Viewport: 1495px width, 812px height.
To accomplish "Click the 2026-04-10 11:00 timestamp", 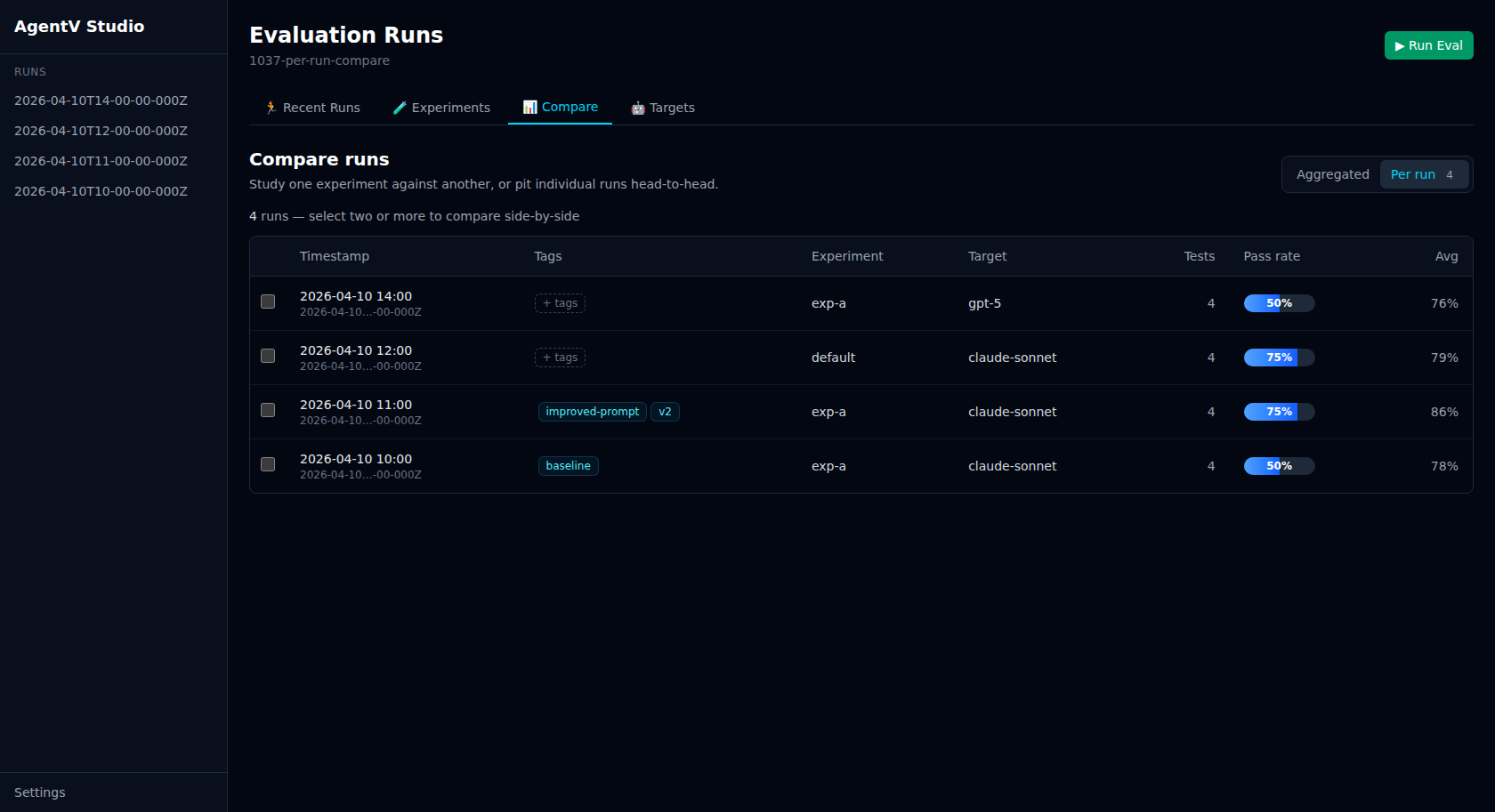I will (x=356, y=405).
